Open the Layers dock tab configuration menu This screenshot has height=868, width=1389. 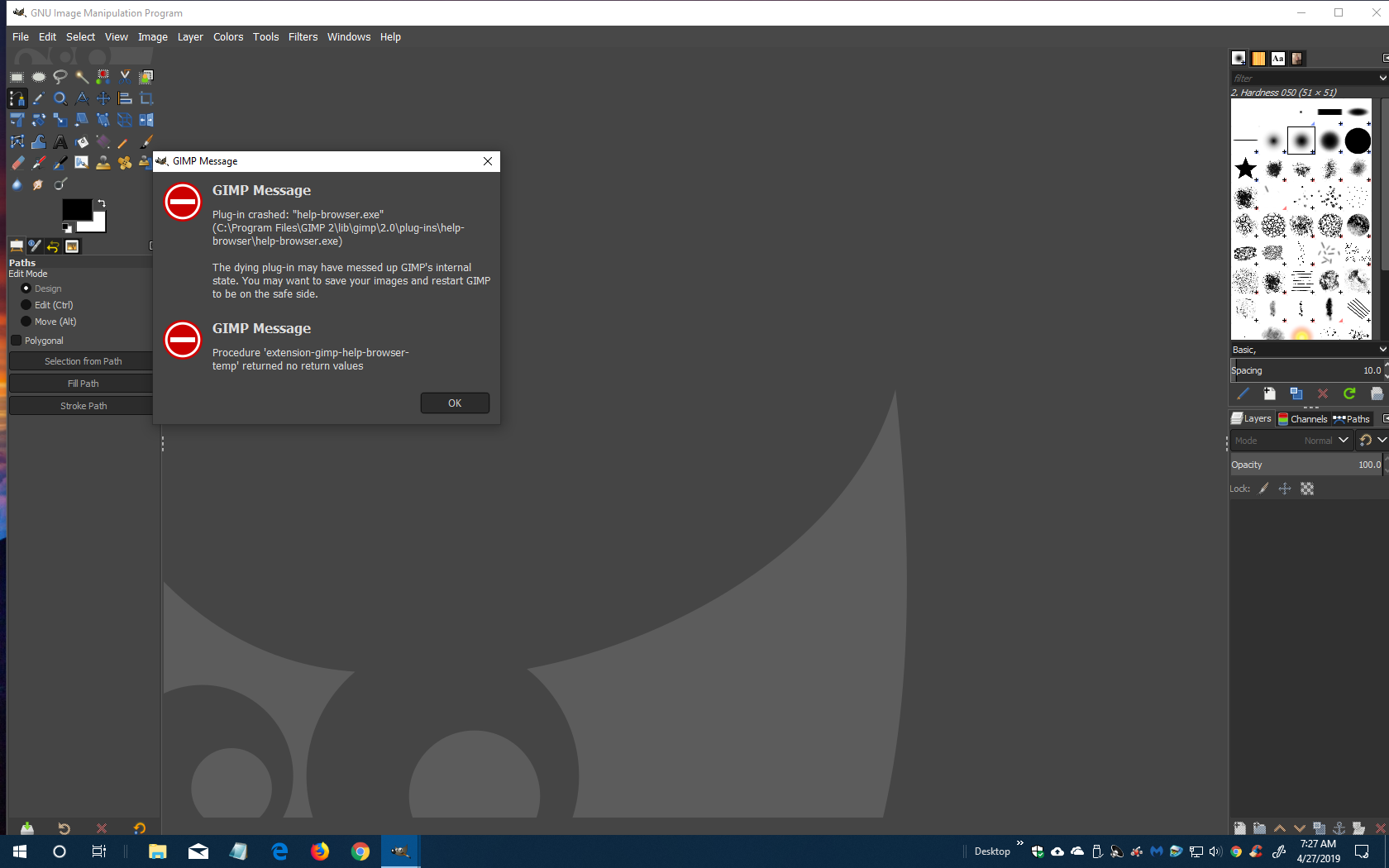1385,418
